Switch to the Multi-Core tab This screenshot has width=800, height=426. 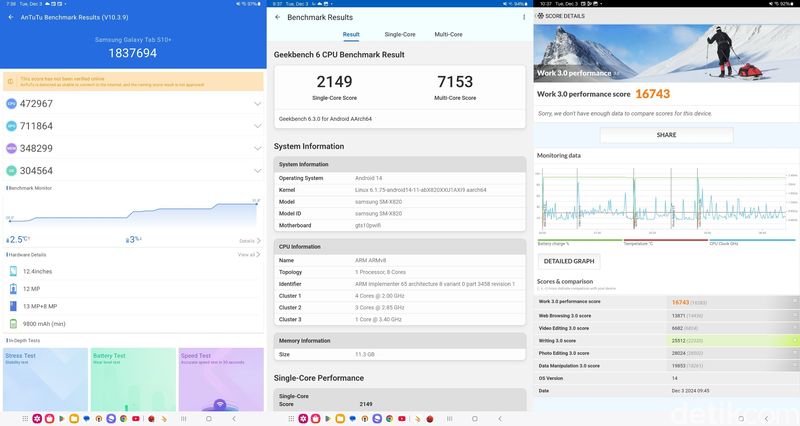point(448,35)
